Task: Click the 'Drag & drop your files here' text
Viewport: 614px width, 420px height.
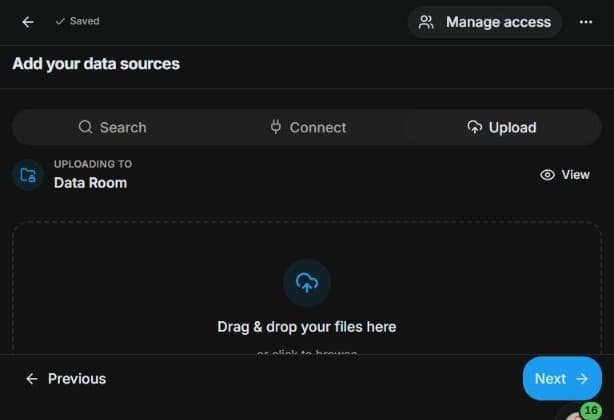Action: click(x=307, y=327)
